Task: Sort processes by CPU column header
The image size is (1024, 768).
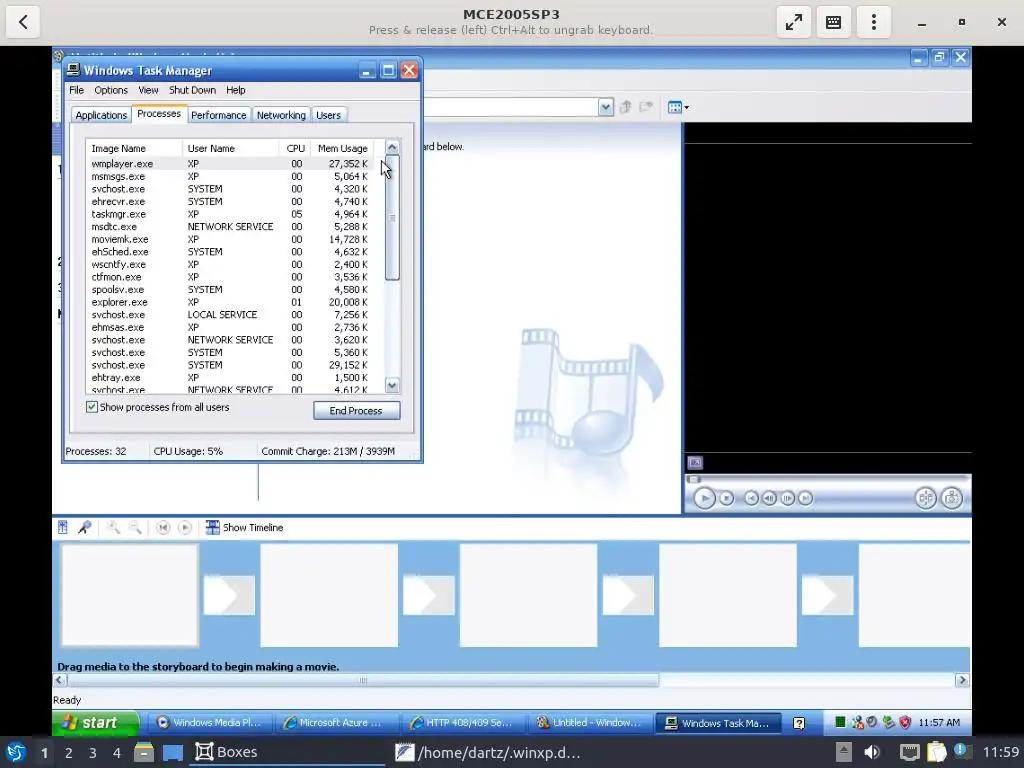Action: 295,148
